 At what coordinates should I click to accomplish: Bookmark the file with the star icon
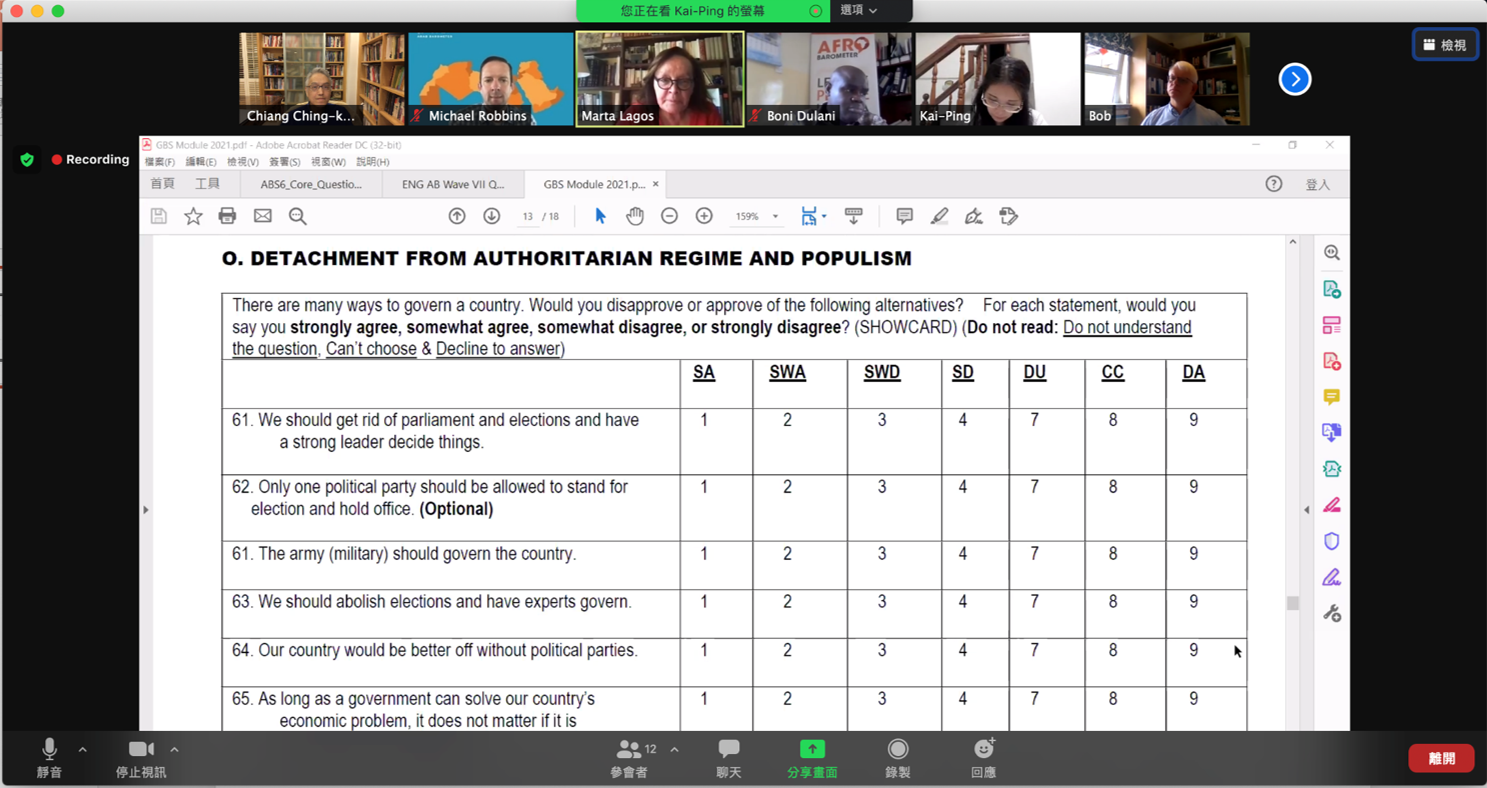pyautogui.click(x=193, y=216)
